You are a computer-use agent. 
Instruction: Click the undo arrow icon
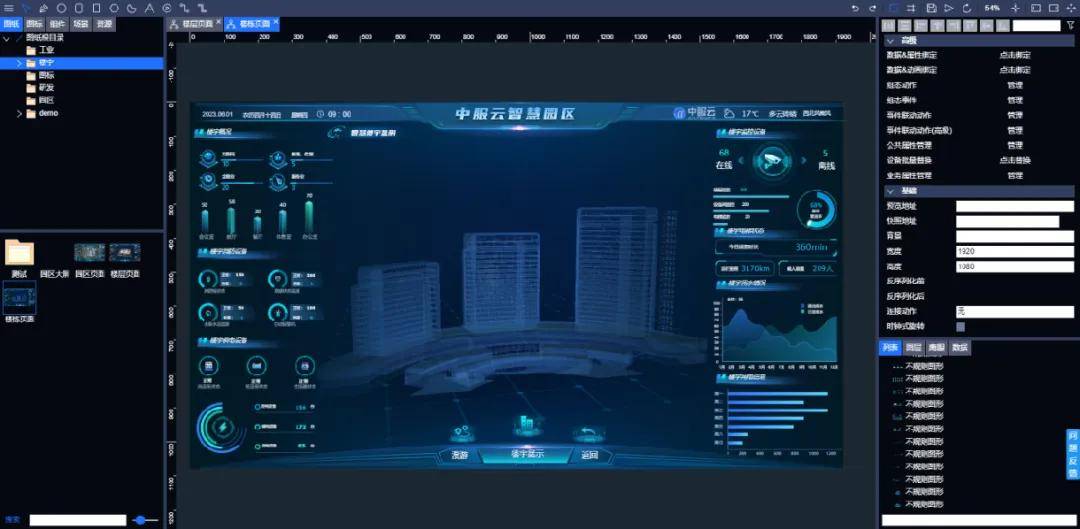click(855, 8)
